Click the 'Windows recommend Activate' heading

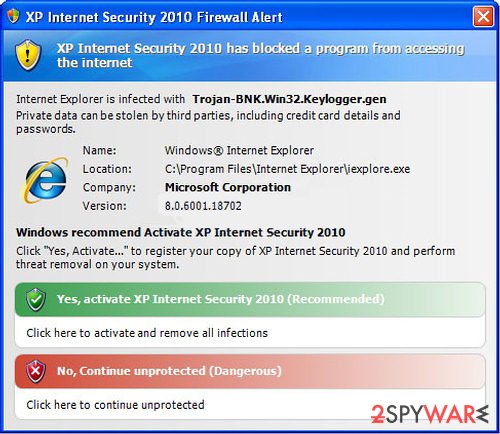click(180, 232)
